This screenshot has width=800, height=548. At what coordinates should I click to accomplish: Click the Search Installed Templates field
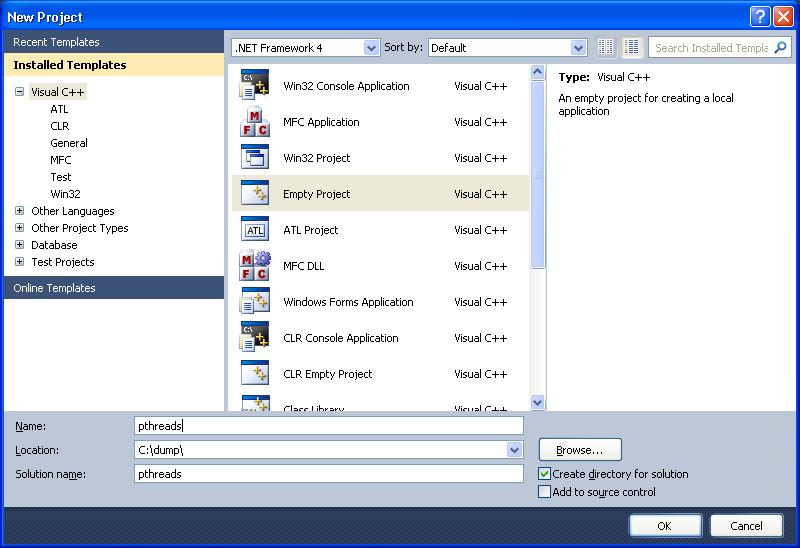[712, 47]
